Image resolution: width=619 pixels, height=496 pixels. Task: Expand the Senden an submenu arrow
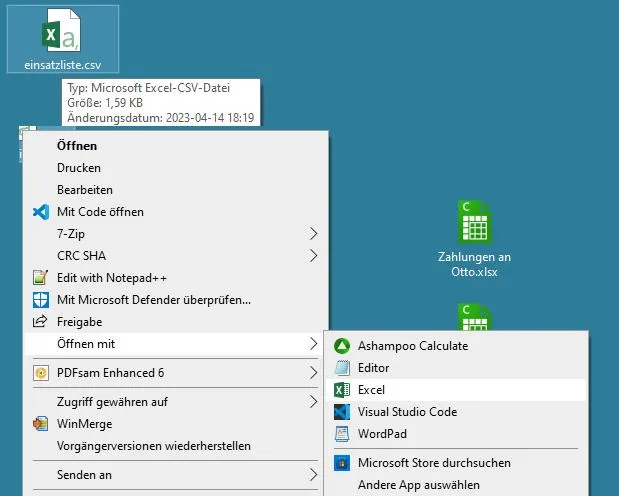tap(313, 475)
